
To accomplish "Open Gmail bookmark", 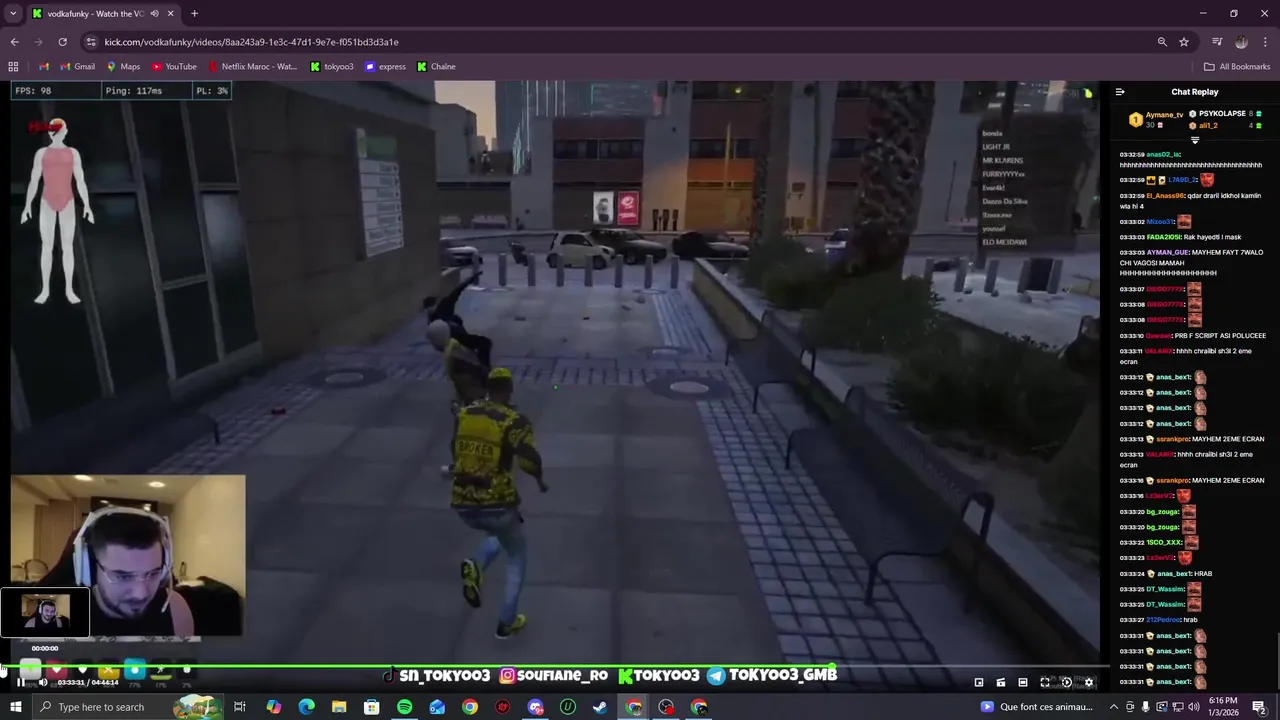I will pyautogui.click(x=77, y=67).
